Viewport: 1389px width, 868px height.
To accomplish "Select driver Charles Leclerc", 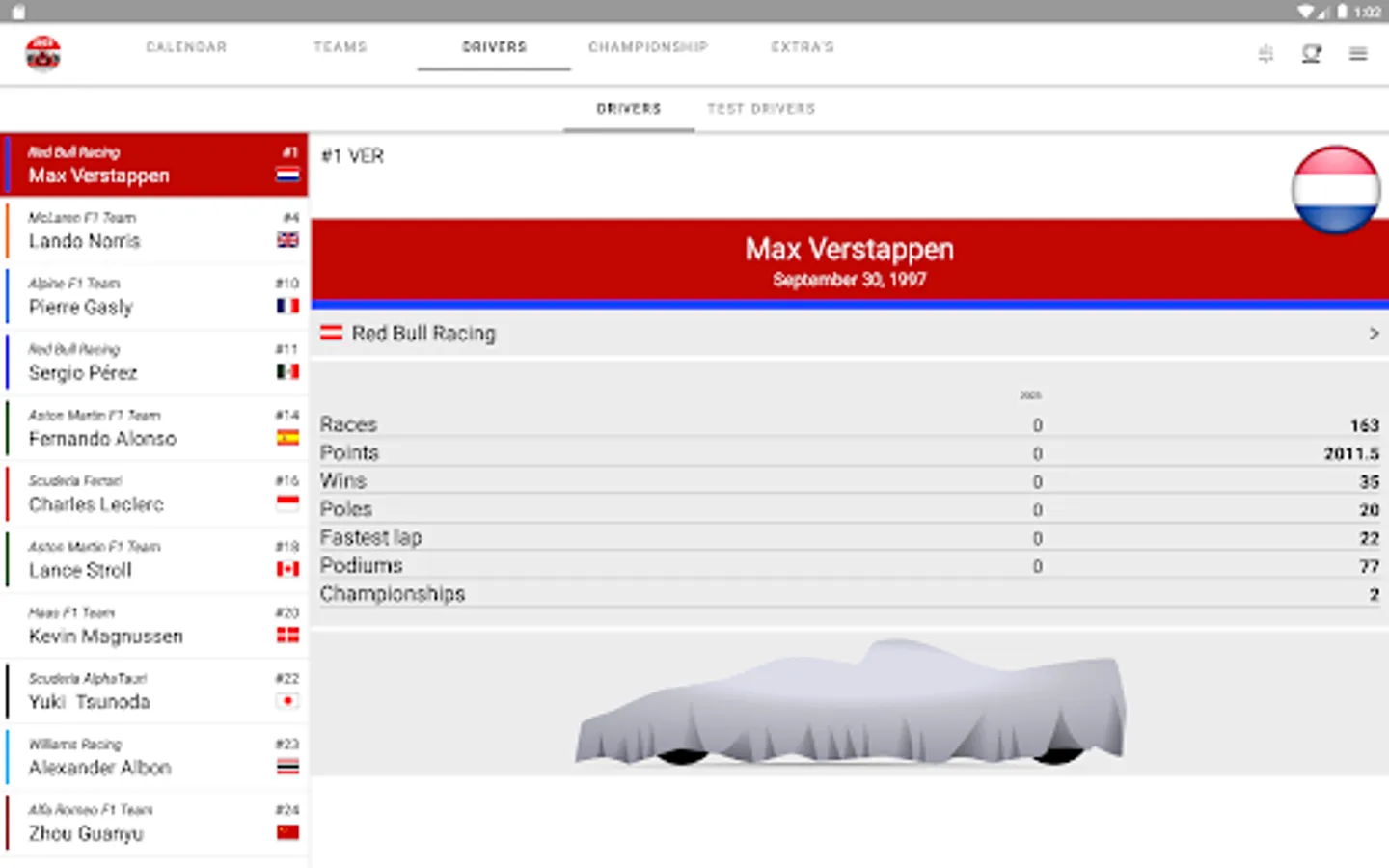I will click(x=154, y=494).
